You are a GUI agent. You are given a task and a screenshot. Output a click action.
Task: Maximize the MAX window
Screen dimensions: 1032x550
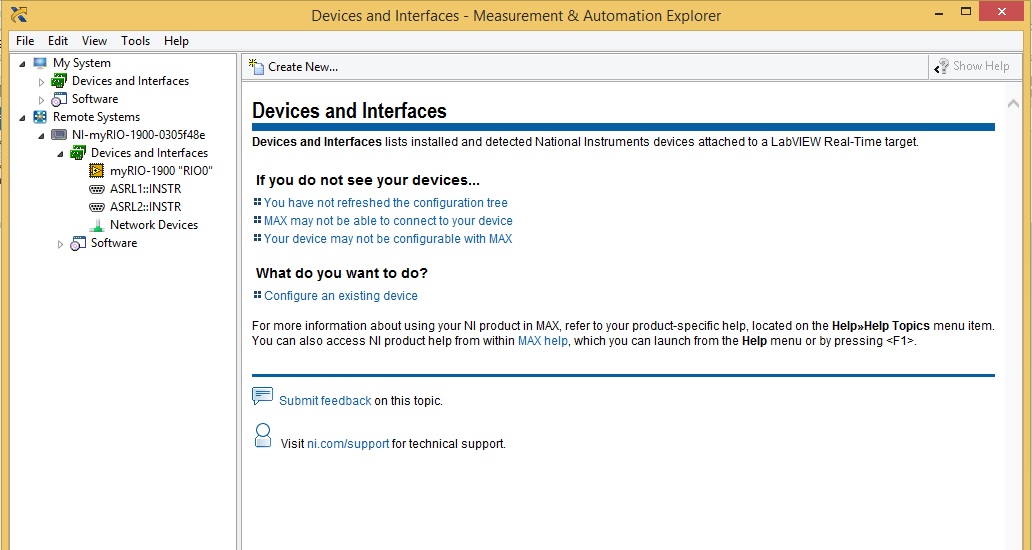point(966,11)
